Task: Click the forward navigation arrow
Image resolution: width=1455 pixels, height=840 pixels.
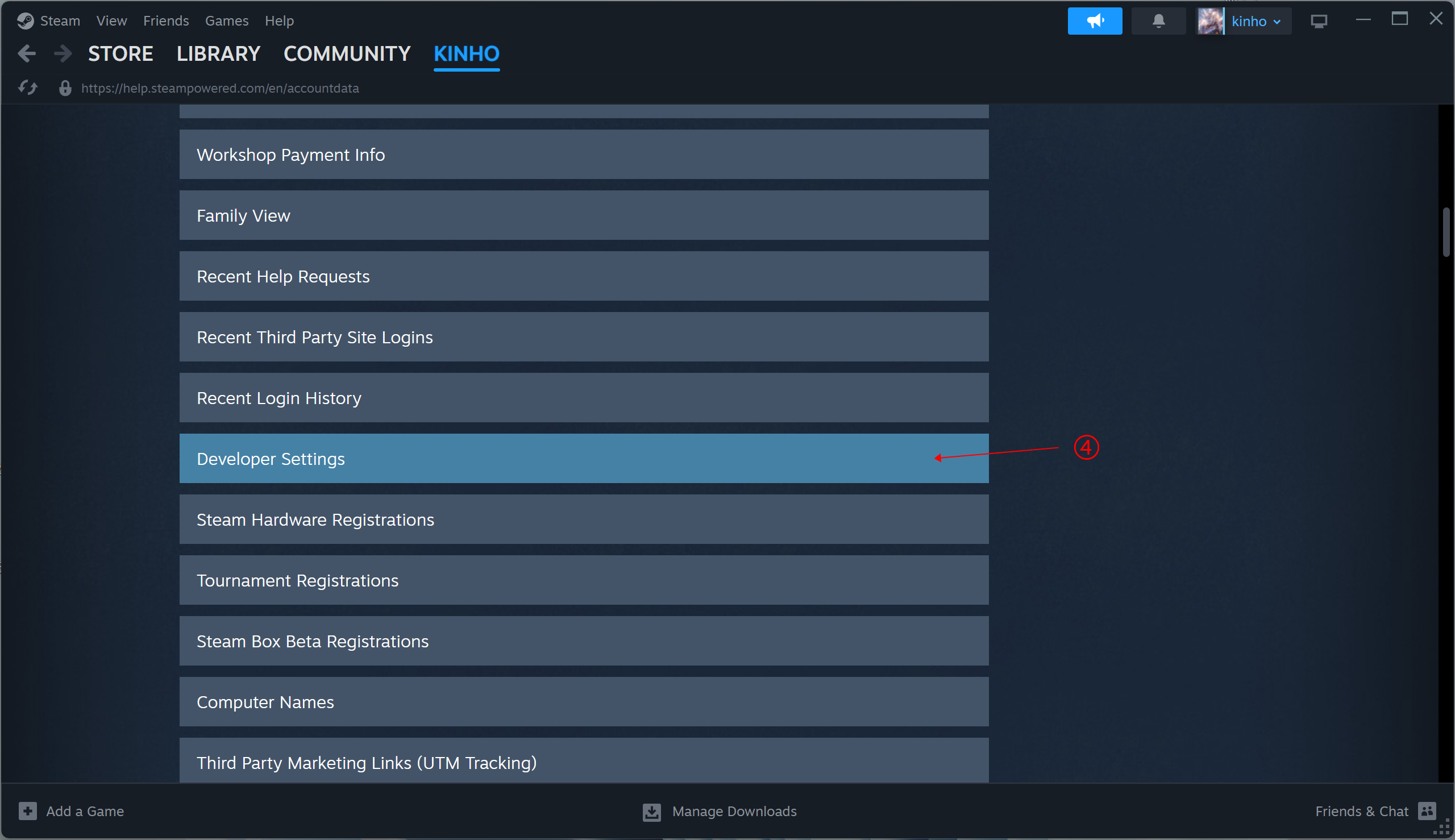Action: 63,53
